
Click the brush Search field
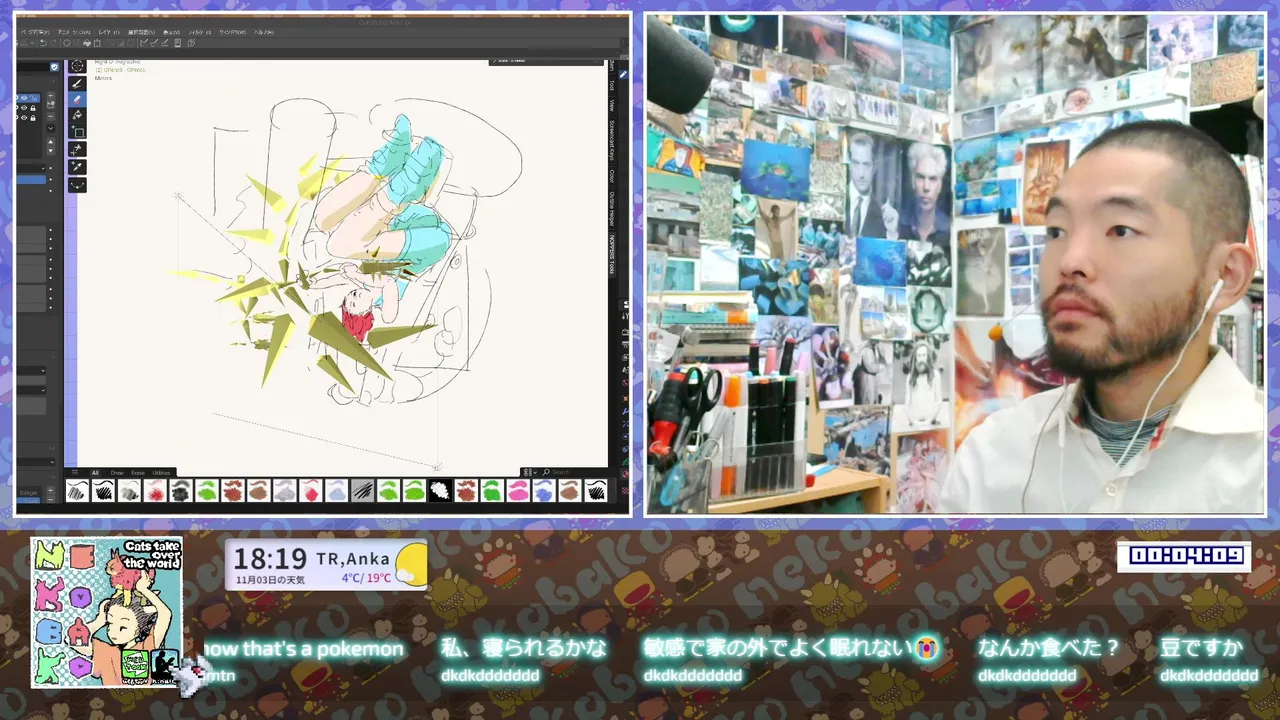[x=575, y=472]
